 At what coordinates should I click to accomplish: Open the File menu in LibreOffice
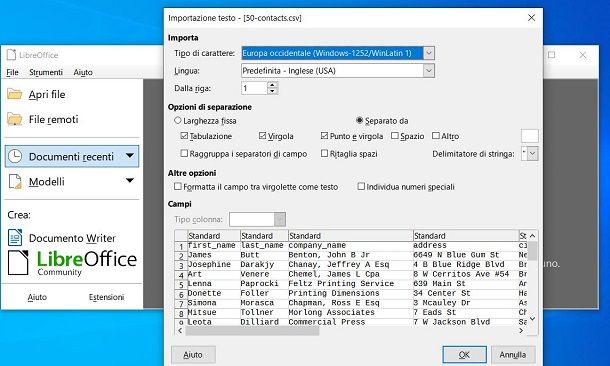click(x=12, y=72)
